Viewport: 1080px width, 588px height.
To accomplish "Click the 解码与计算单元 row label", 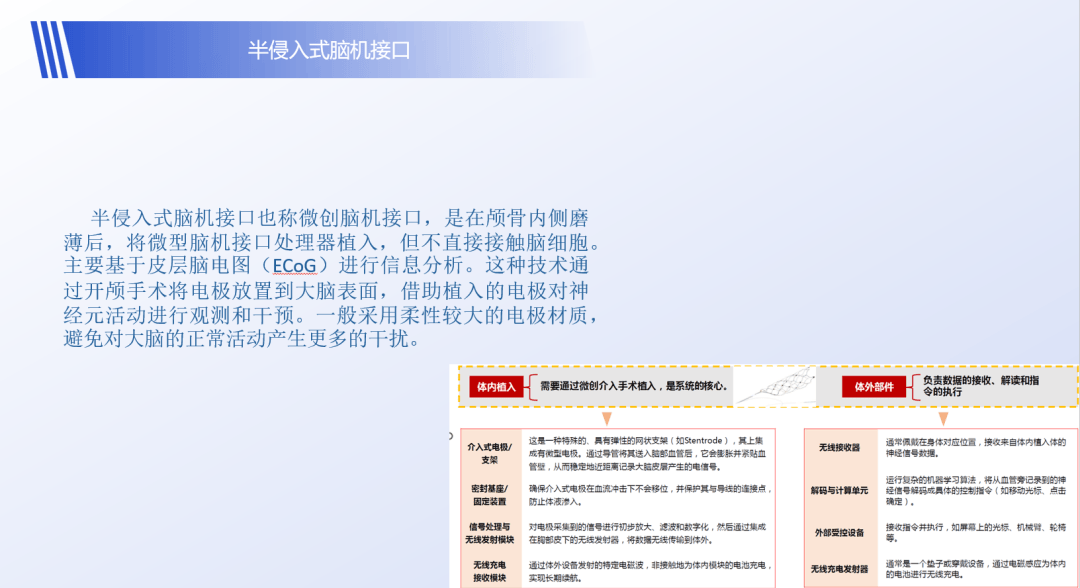I will [x=839, y=491].
